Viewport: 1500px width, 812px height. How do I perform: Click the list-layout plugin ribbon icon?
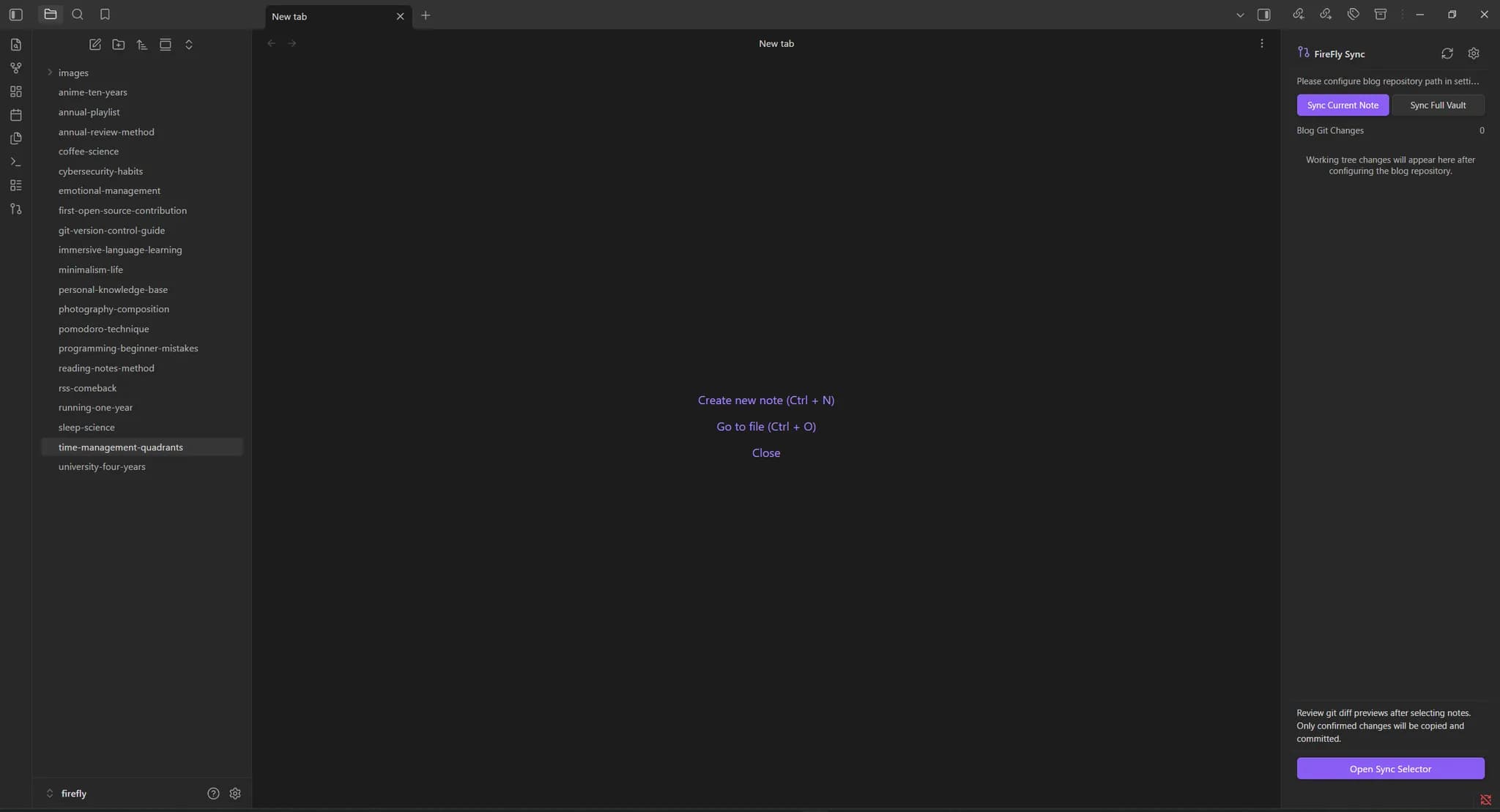pos(15,185)
